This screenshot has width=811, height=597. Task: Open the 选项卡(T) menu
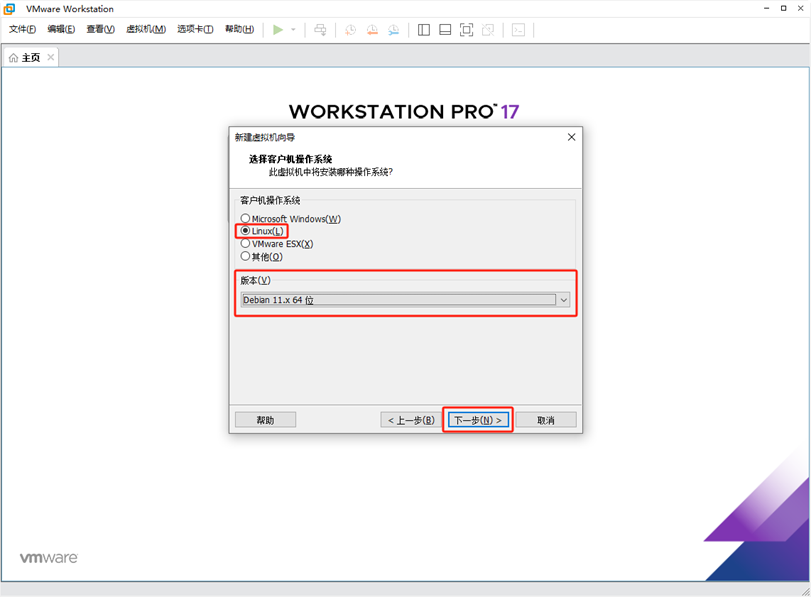(195, 29)
